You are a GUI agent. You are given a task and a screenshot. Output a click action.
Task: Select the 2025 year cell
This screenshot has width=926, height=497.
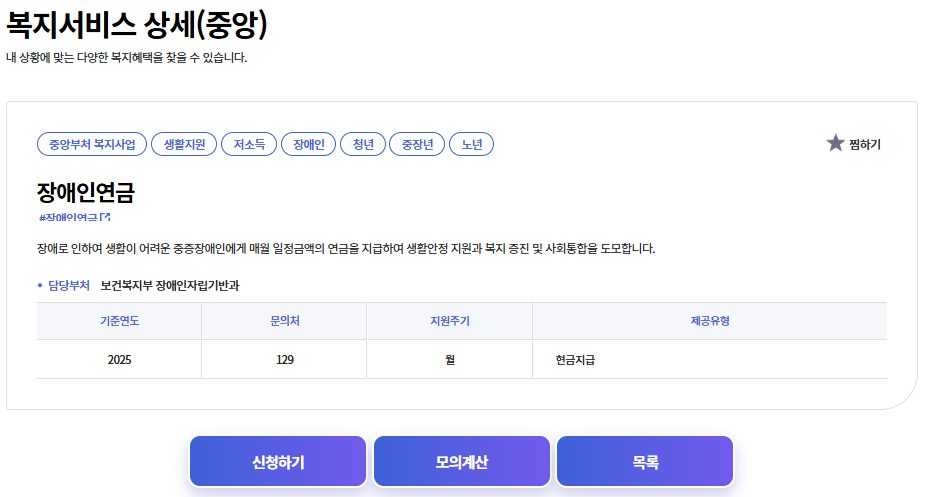[119, 360]
